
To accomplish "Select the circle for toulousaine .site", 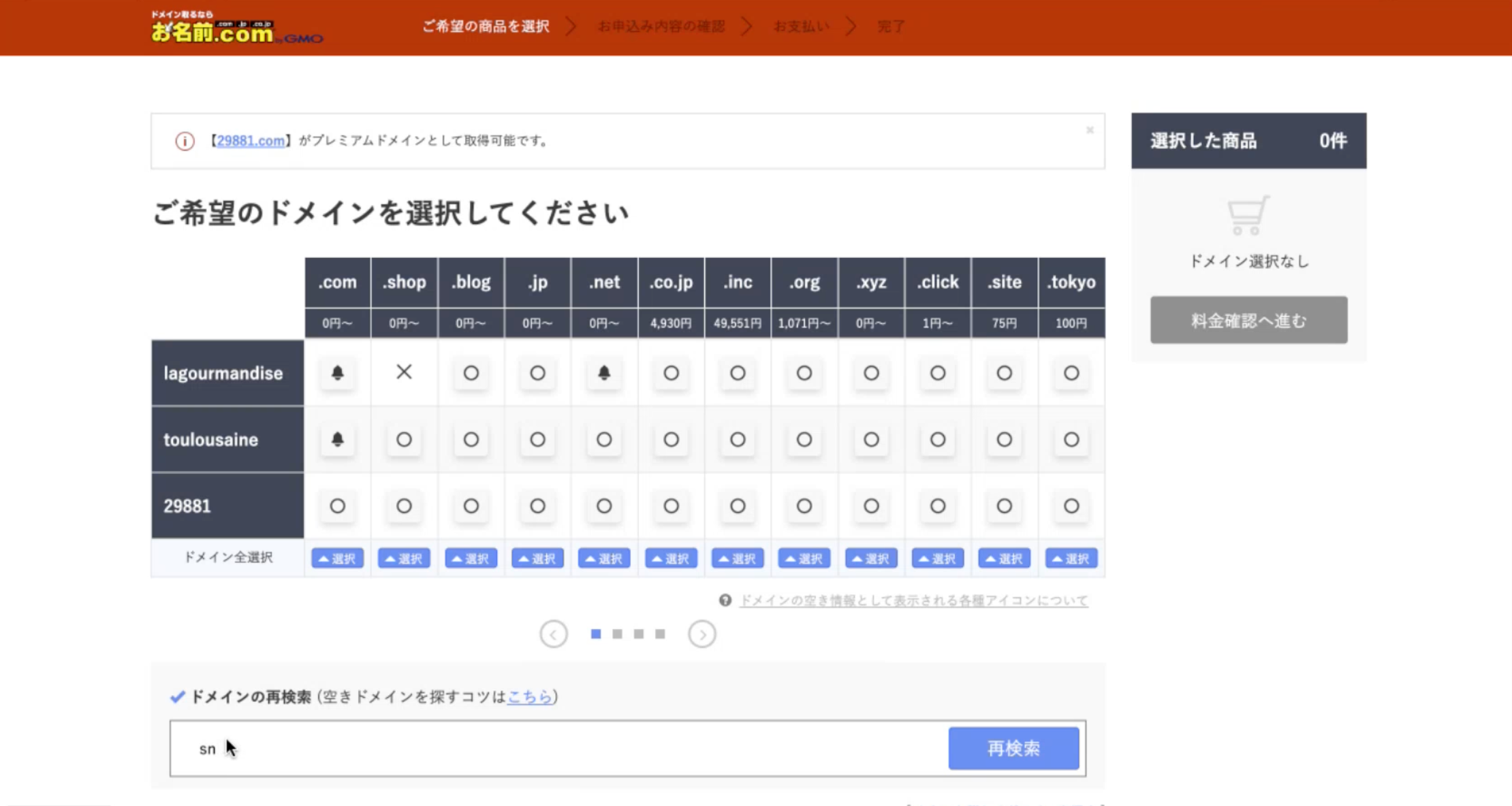I will (1004, 439).
